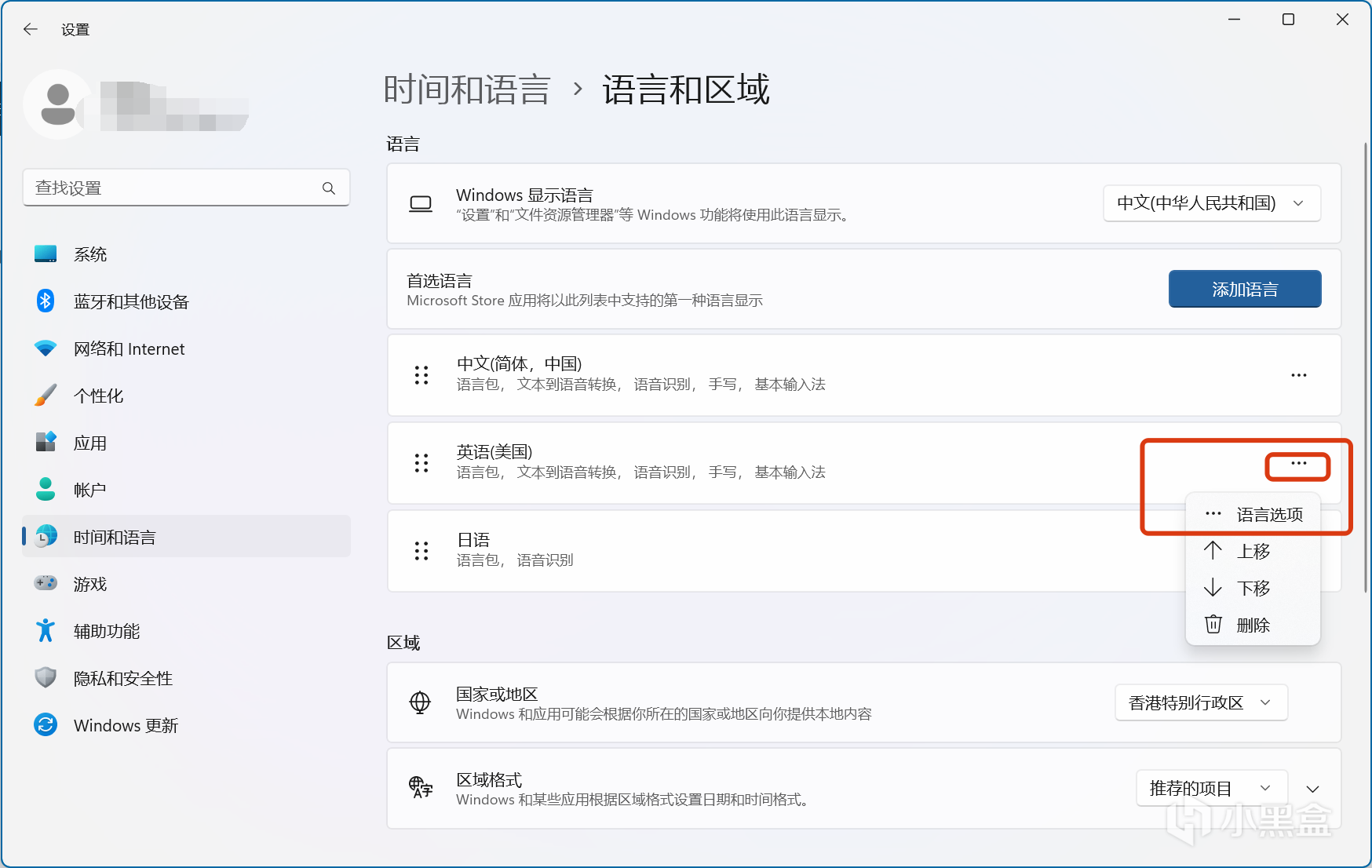
Task: Click the 中文(简体，中国) language row text
Action: pos(520,364)
